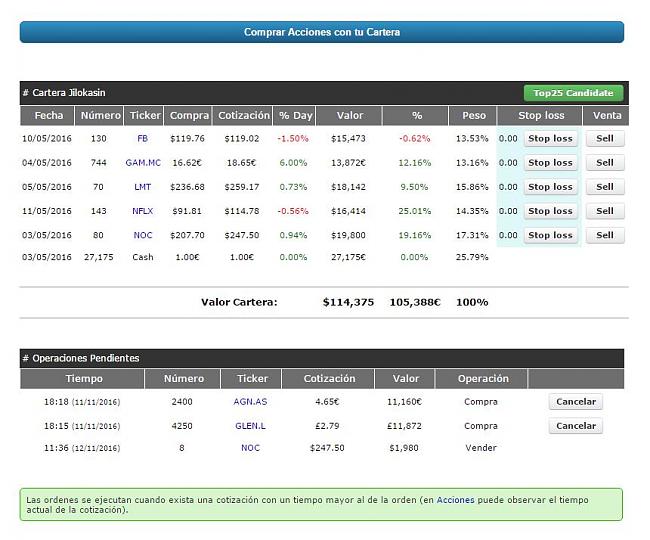Sell the NFLX holding
Image resolution: width=650 pixels, height=540 pixels.
[x=605, y=211]
